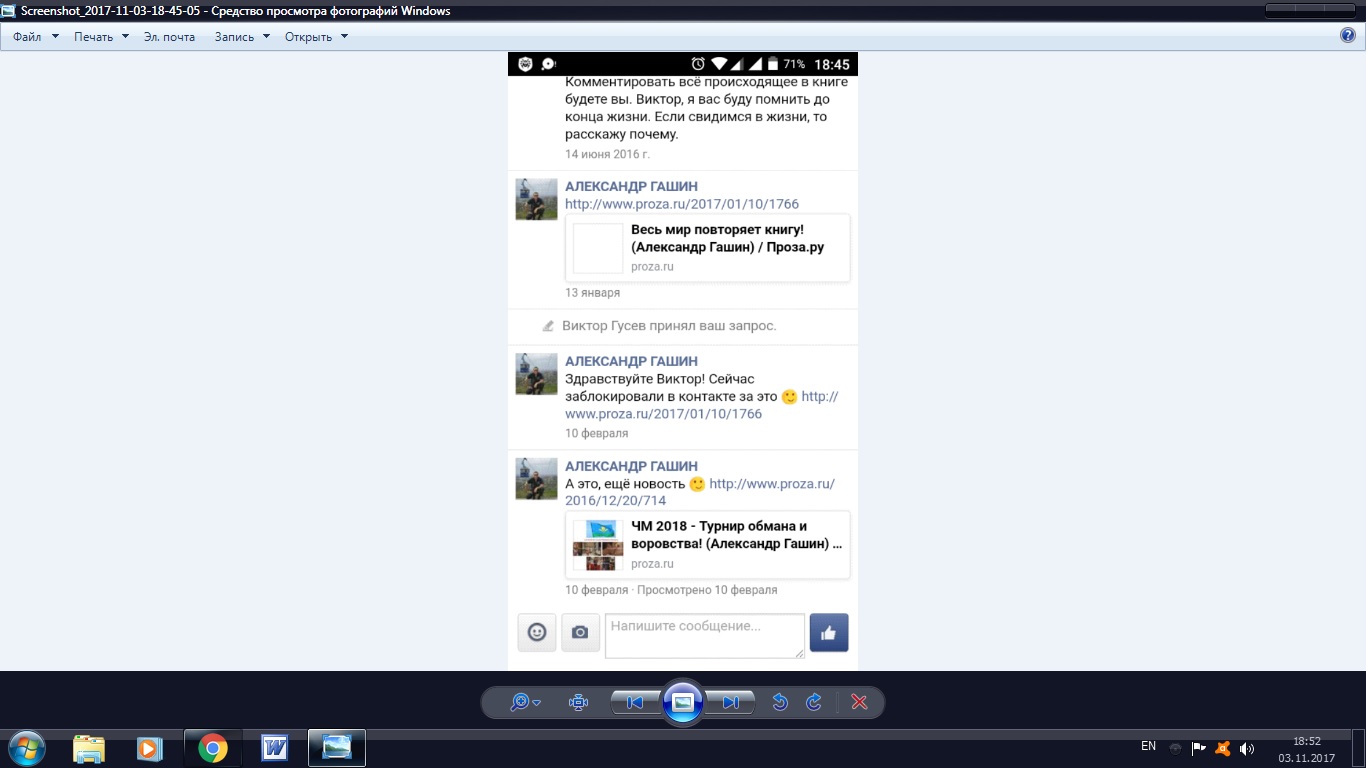Expand the Печать dropdown arrow
The width and height of the screenshot is (1366, 768).
(x=125, y=37)
